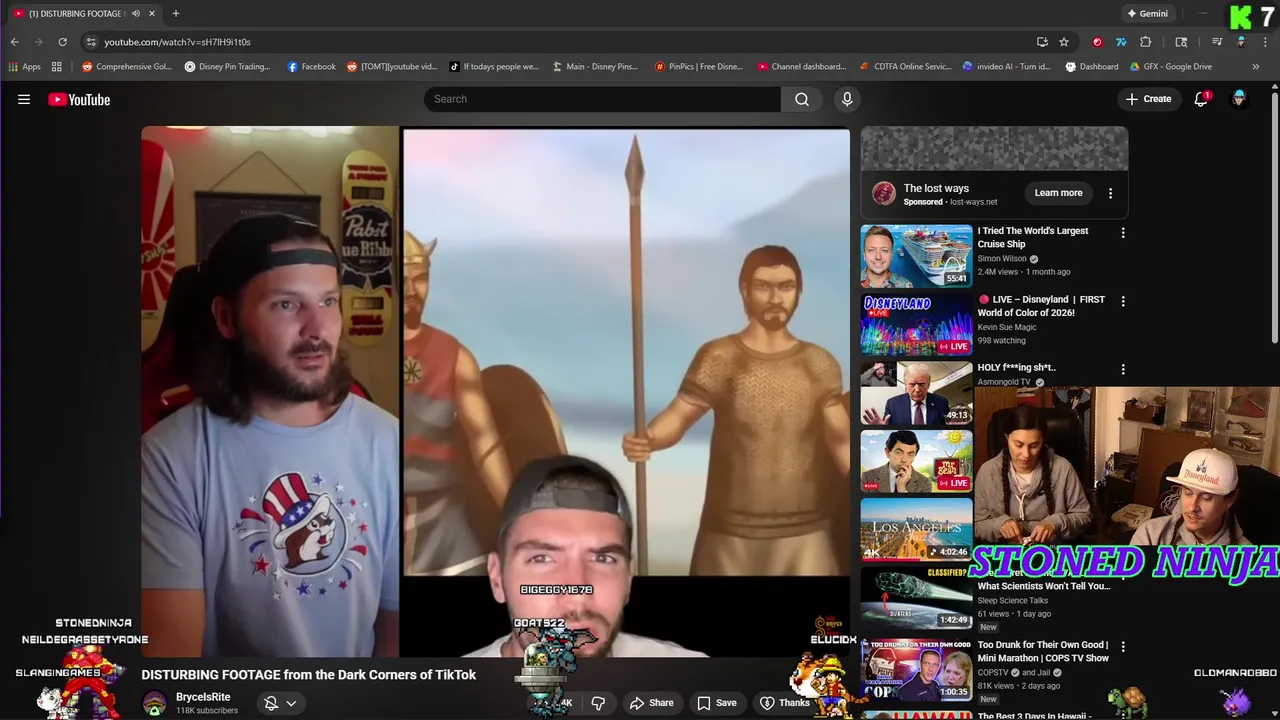Open Comprehensive Gol... bookmark

(x=127, y=67)
